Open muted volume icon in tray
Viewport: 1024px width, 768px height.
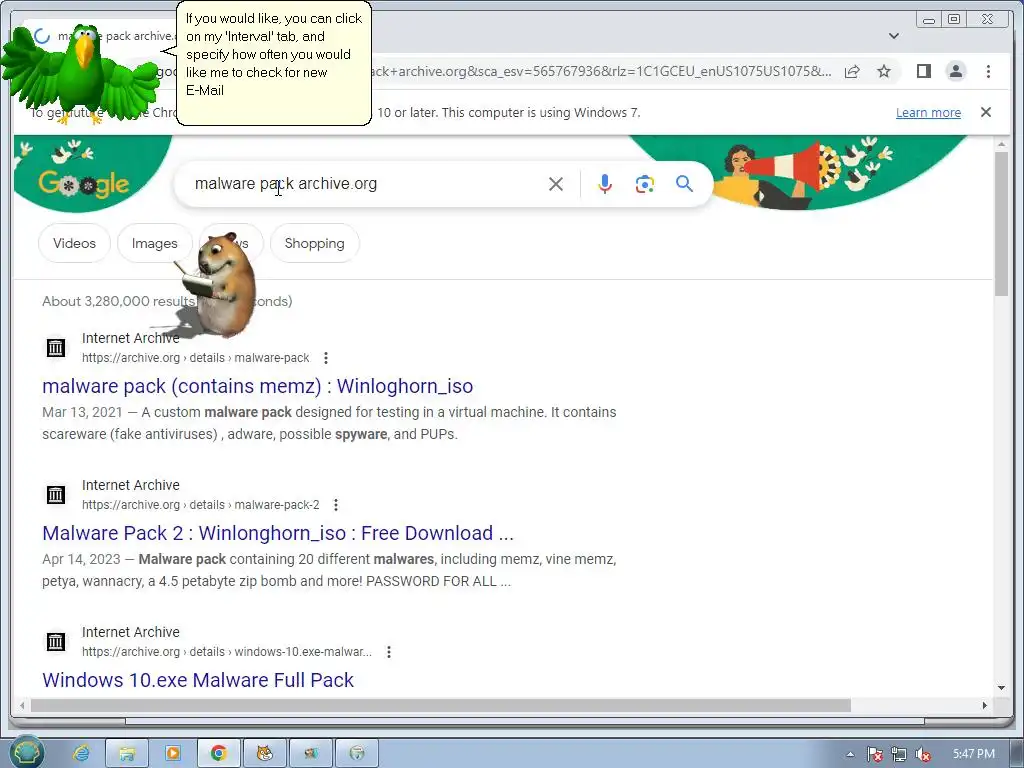tap(923, 754)
